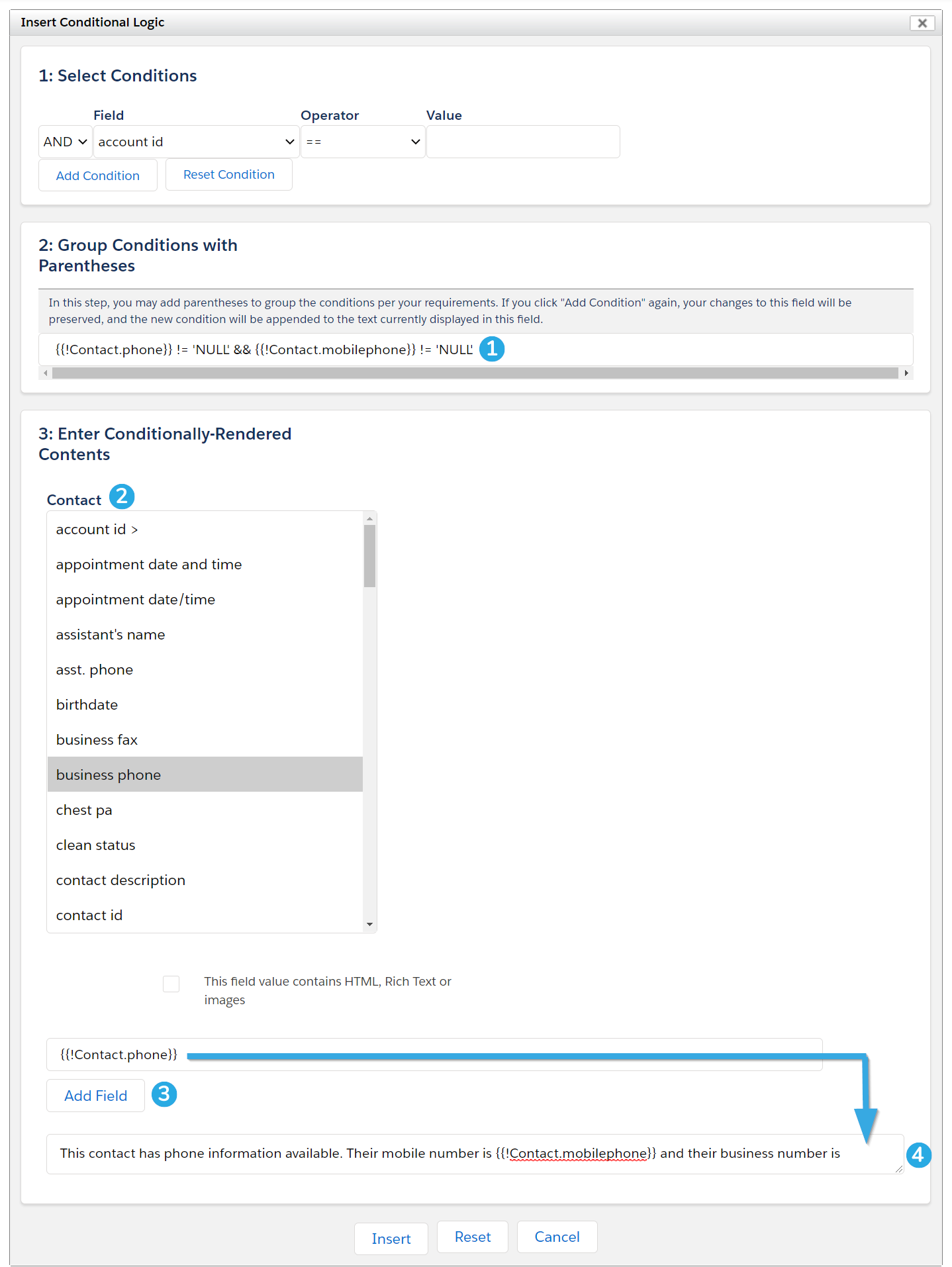This screenshot has width=952, height=1267.
Task: Select business phone in the Contact list
Action: pos(205,774)
